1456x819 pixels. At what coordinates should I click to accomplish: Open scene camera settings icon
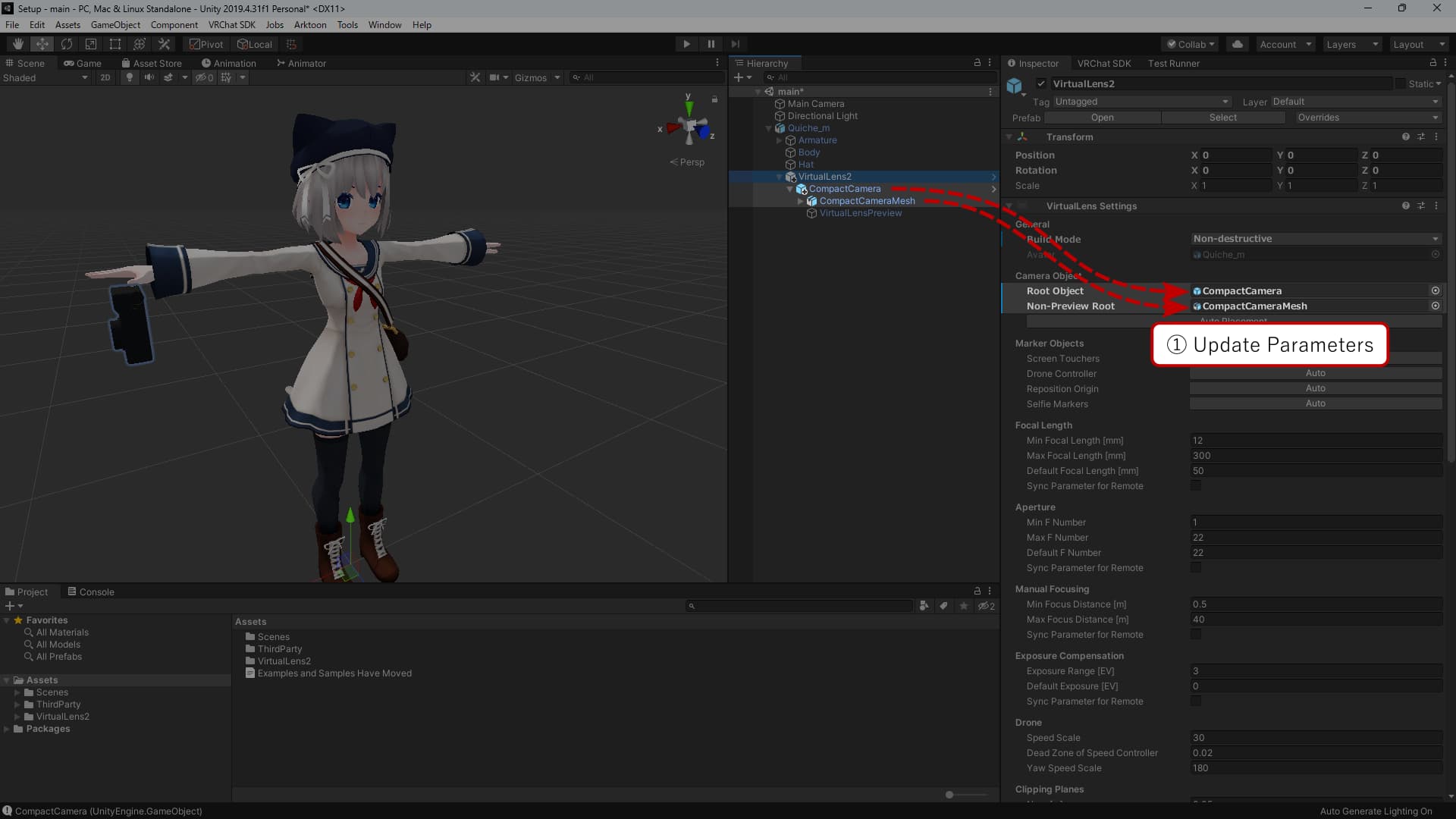click(494, 77)
